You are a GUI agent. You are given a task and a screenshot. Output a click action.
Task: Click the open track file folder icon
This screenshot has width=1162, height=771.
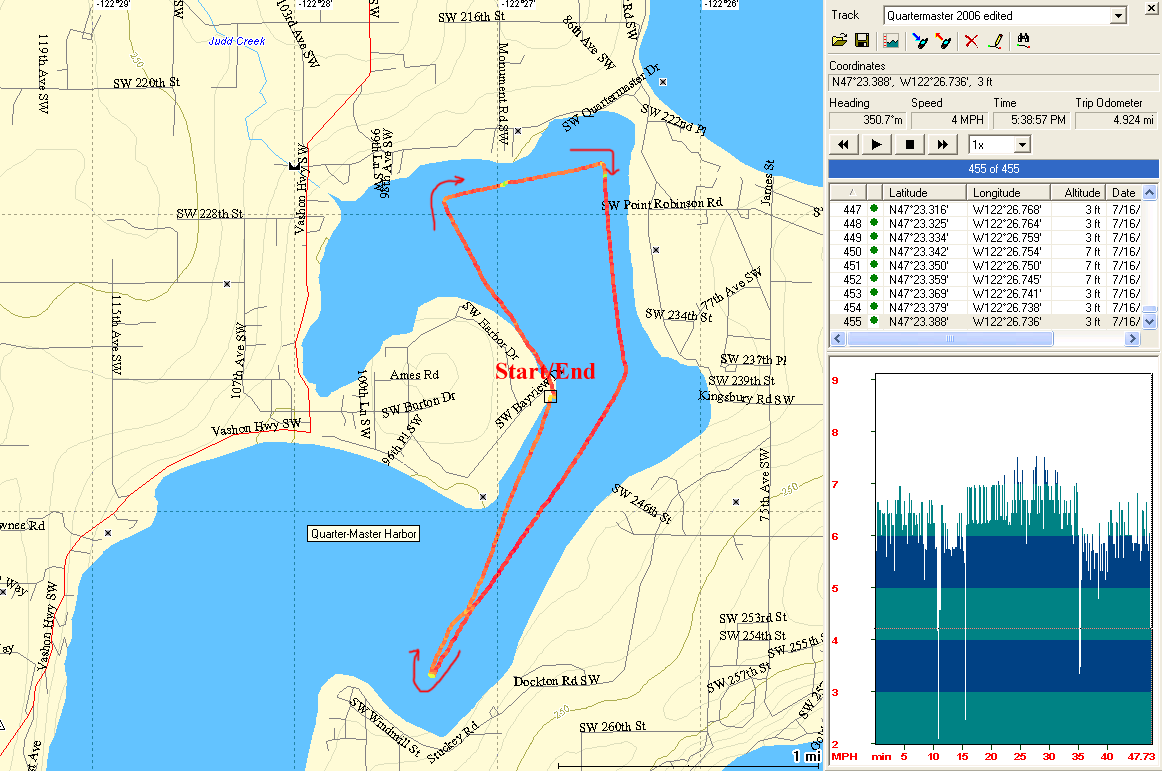pos(841,41)
